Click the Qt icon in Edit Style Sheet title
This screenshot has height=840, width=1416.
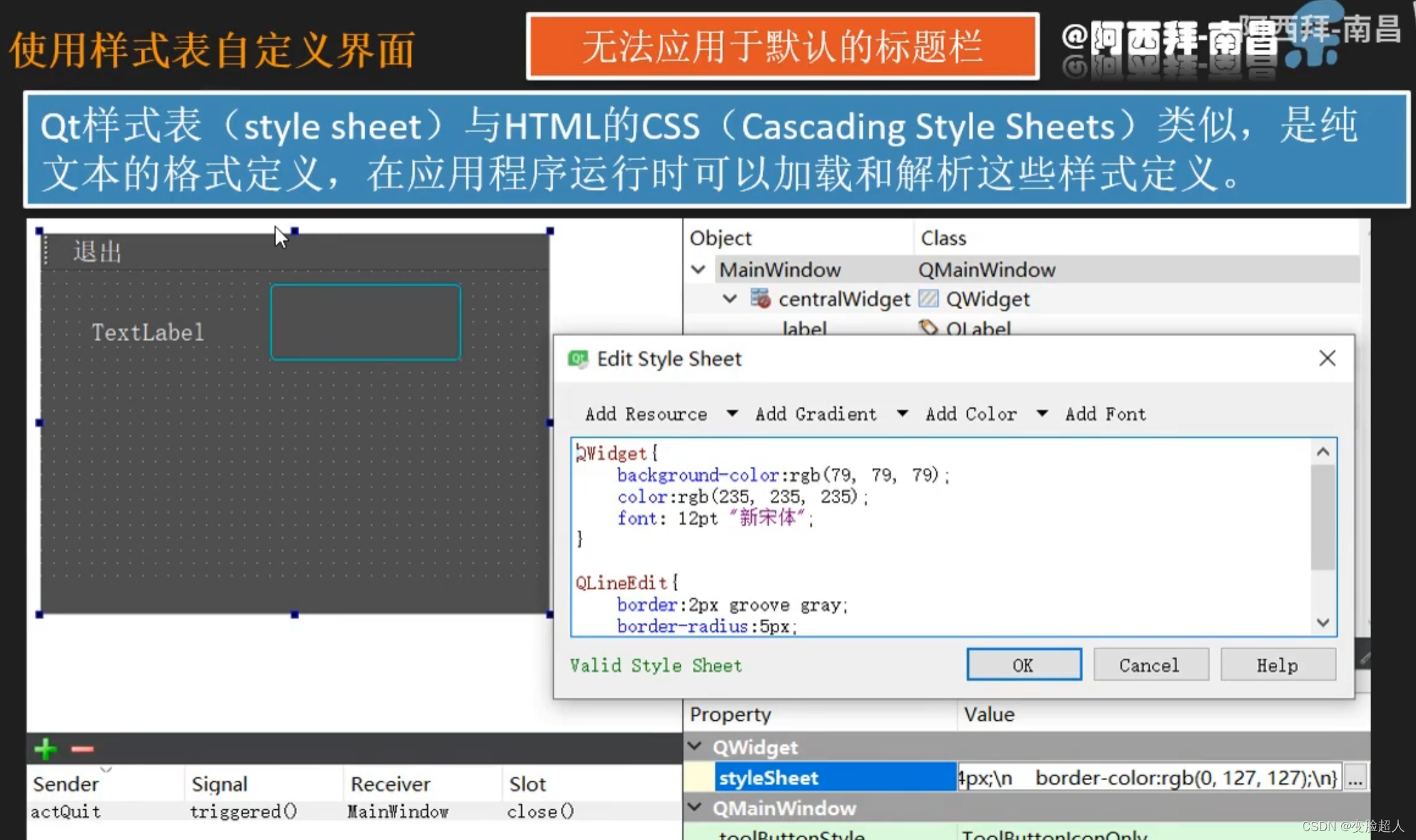578,358
